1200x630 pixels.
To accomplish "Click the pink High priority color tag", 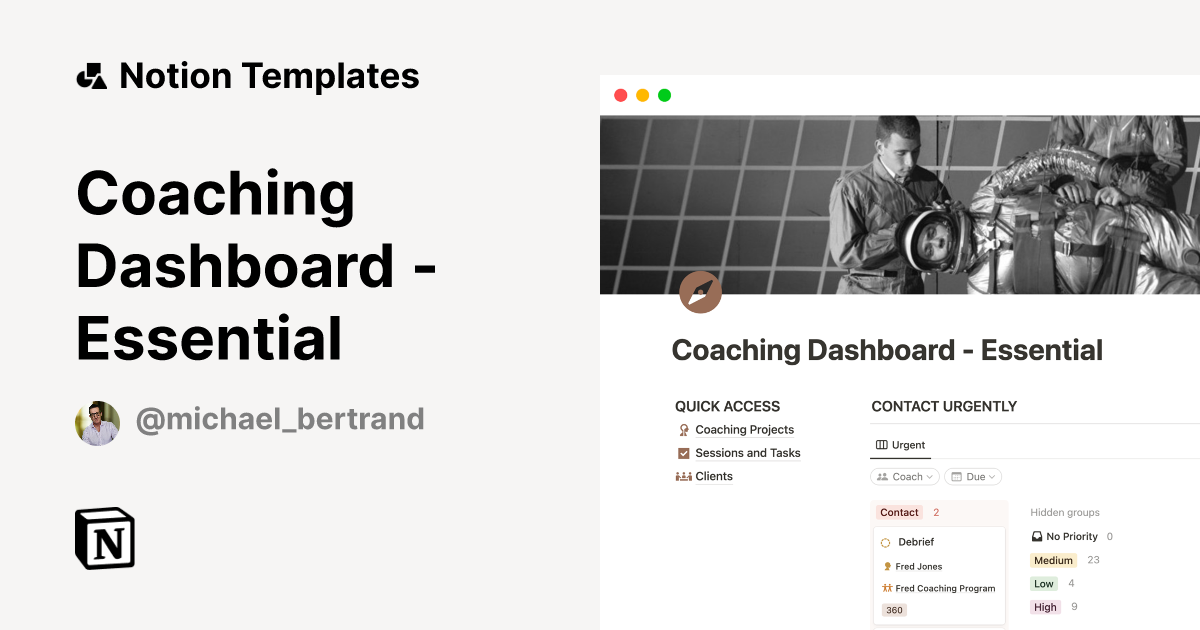I will (1046, 607).
